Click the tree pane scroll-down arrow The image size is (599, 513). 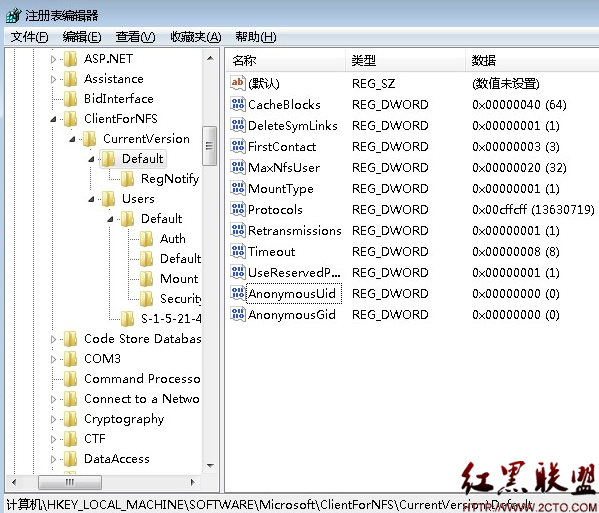coord(210,466)
